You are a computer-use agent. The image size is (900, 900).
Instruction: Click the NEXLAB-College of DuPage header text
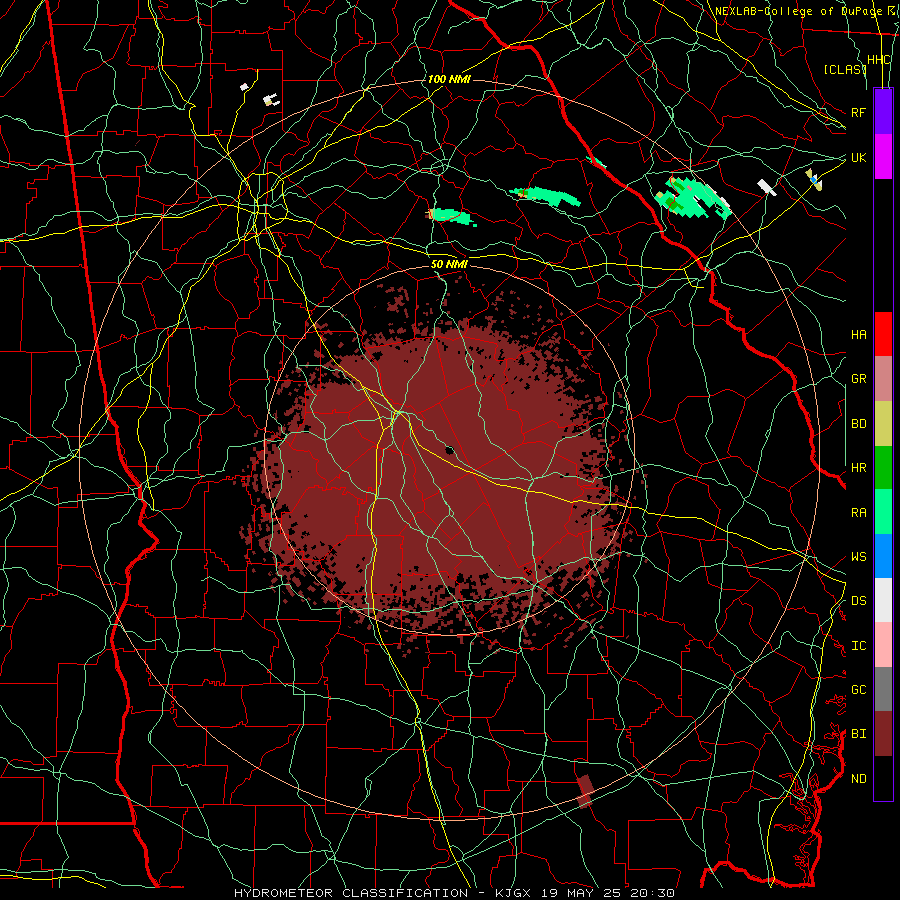pyautogui.click(x=798, y=11)
